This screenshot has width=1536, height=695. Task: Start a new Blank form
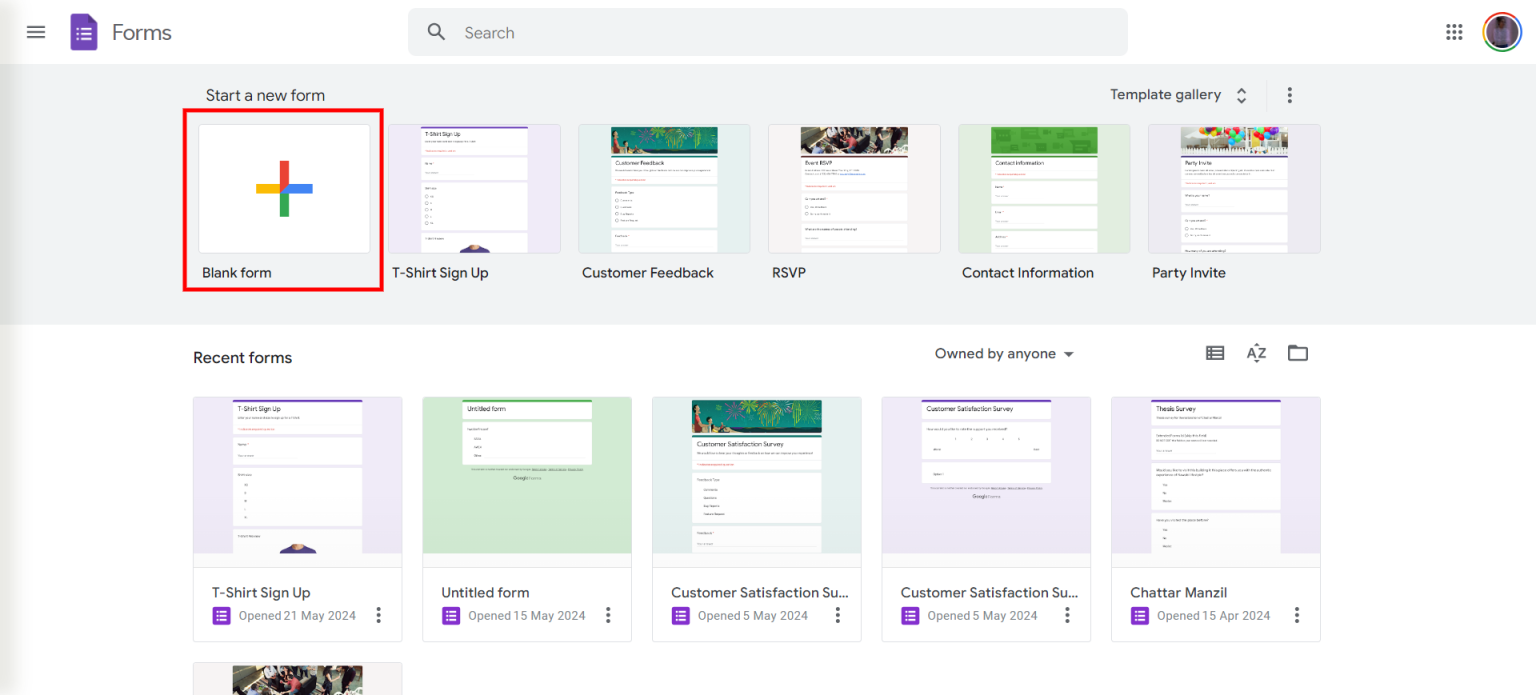pos(282,189)
